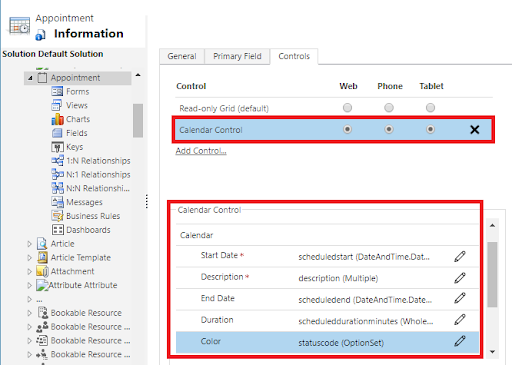Select the Color property row
The width and height of the screenshot is (512, 365).
click(327, 342)
